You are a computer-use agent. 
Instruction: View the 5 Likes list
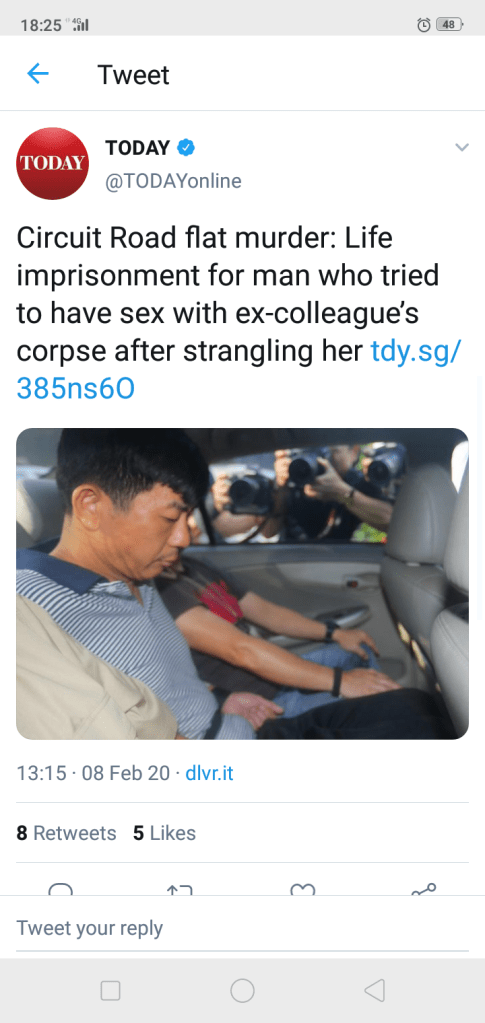pyautogui.click(x=164, y=833)
